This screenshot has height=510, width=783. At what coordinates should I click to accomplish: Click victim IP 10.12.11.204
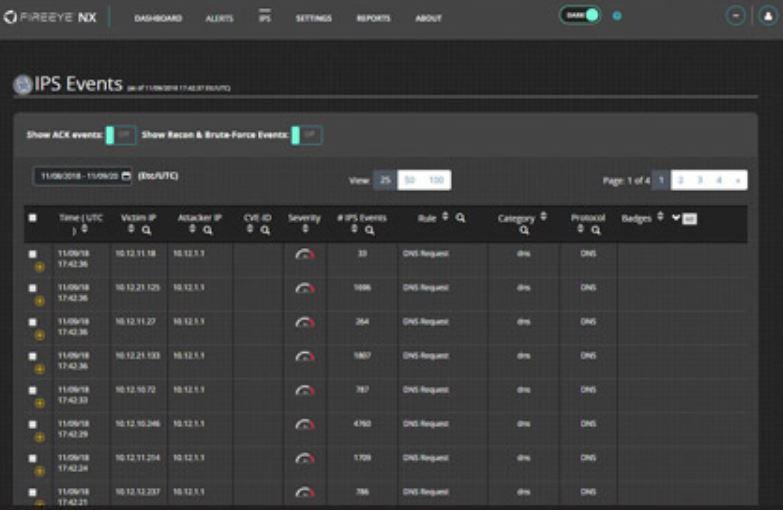click(138, 458)
